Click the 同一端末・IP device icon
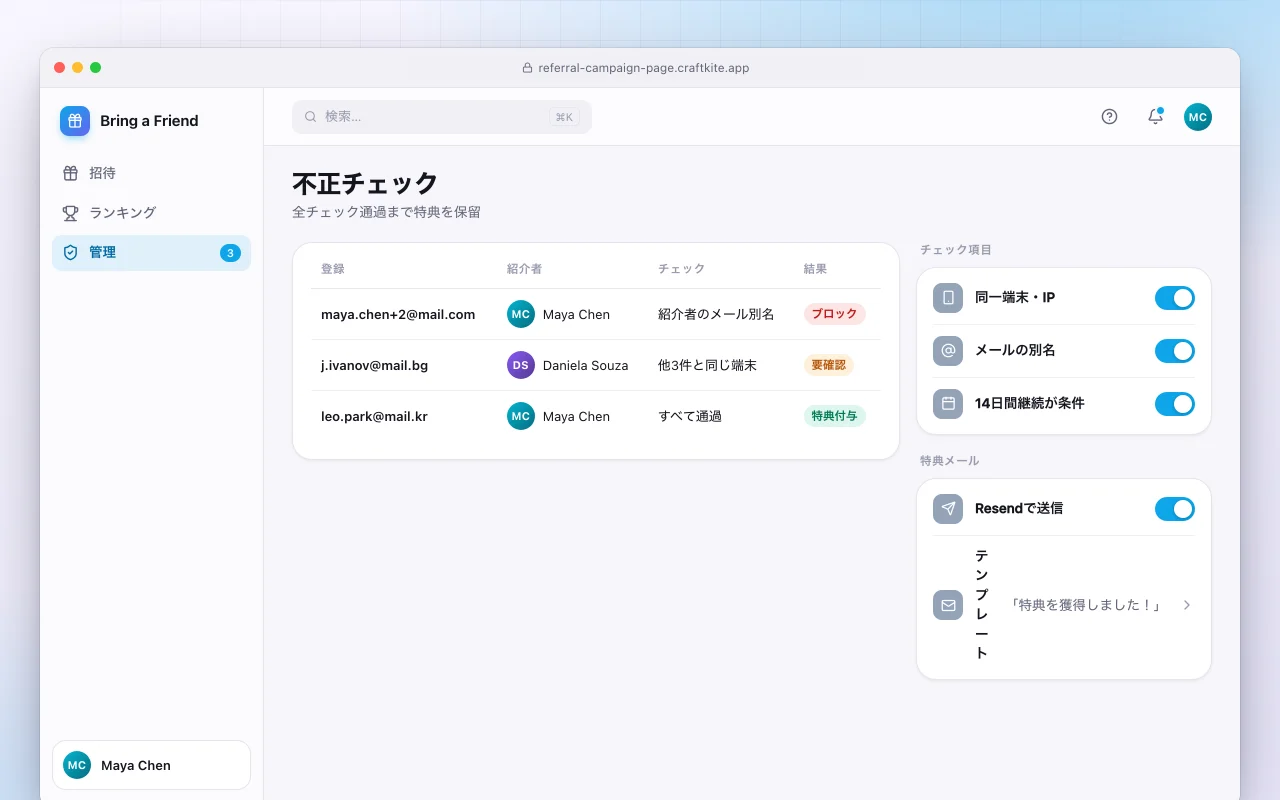Screen dimensions: 1280x800 click(948, 298)
